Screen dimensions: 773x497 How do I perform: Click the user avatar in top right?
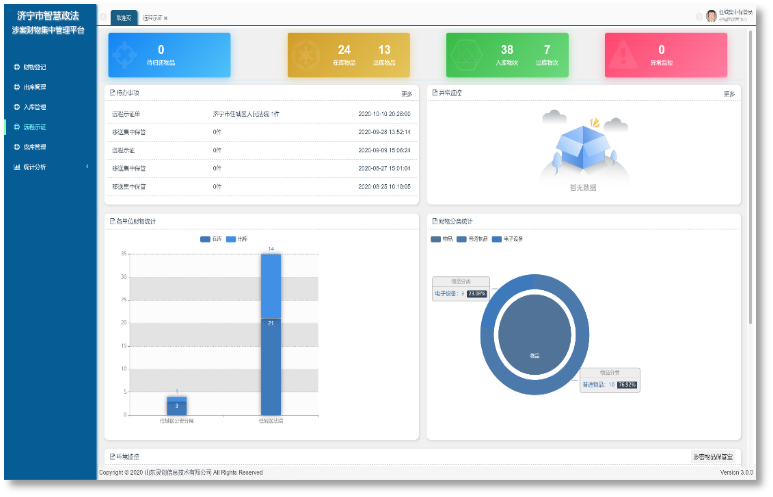[x=712, y=16]
